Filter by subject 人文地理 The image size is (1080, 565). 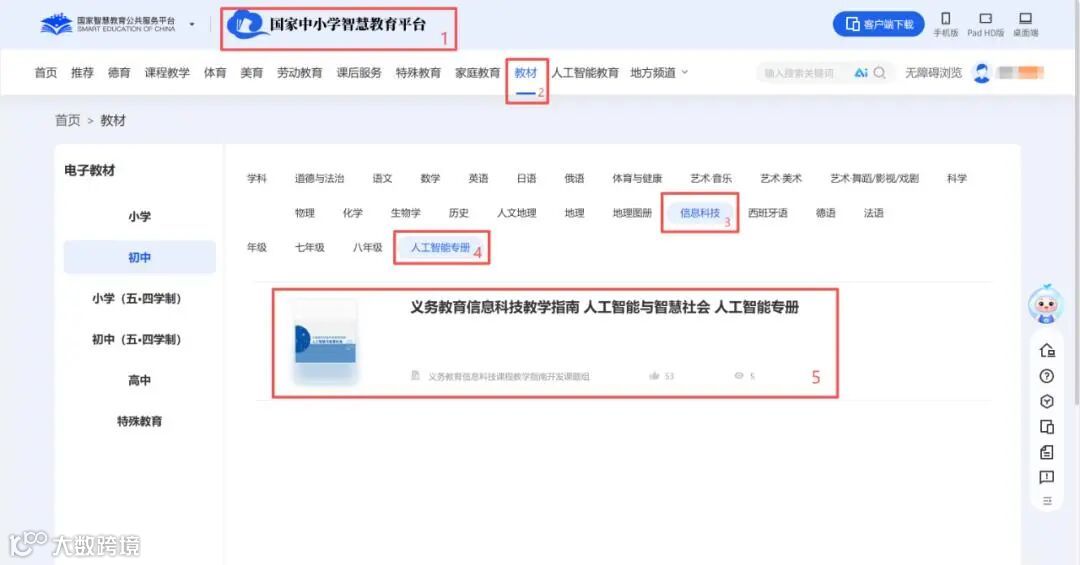click(x=517, y=213)
